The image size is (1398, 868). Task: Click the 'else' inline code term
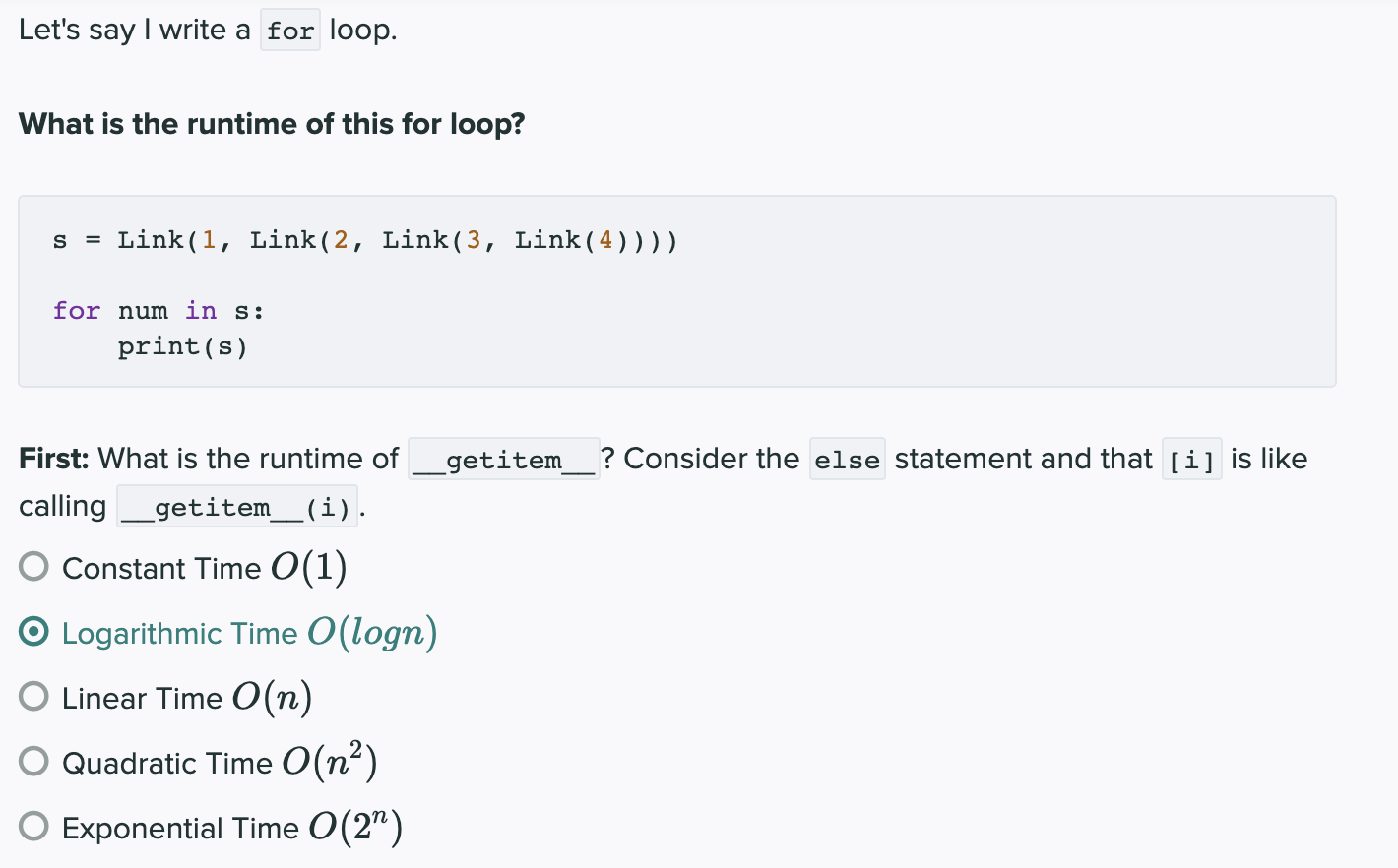848,460
